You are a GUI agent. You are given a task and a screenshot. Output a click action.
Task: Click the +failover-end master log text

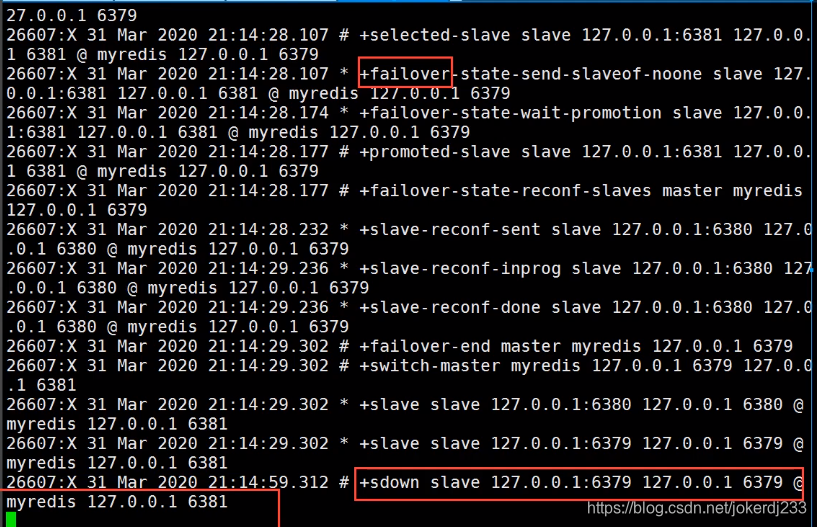[460, 346]
